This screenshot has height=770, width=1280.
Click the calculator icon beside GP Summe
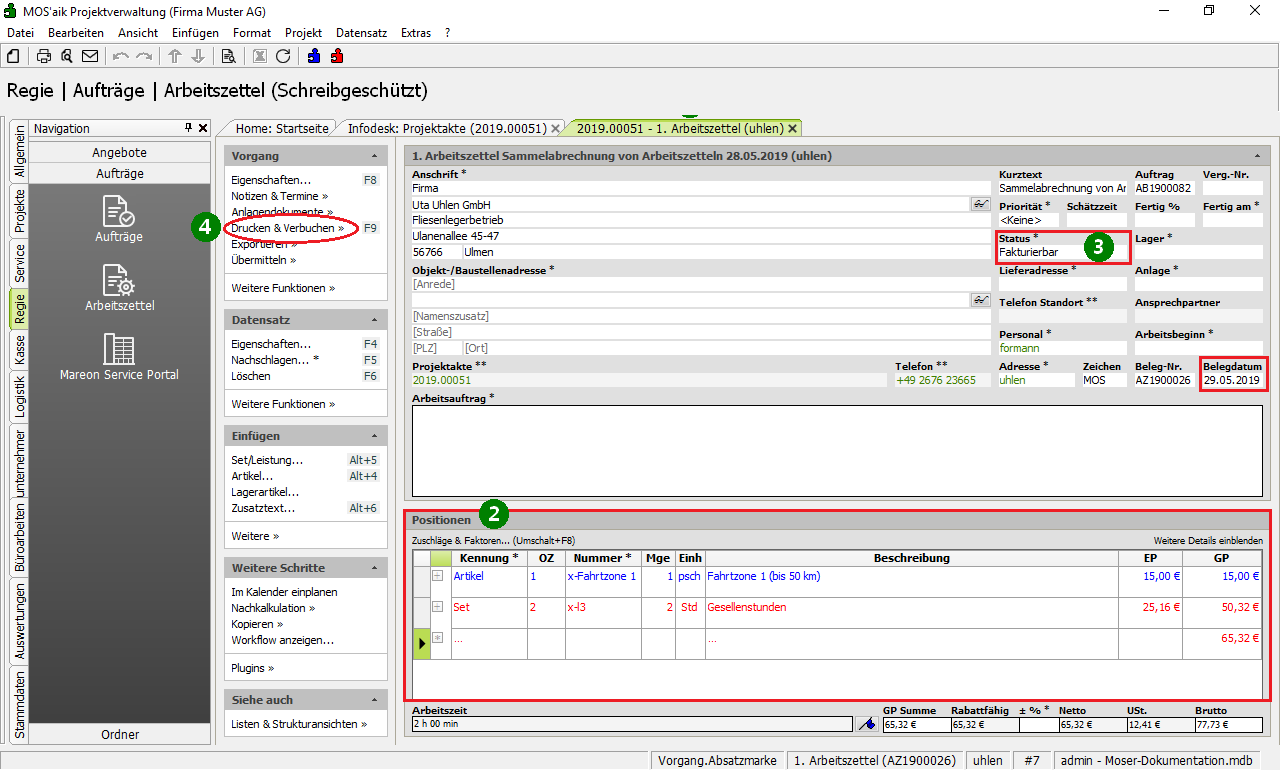tap(867, 725)
